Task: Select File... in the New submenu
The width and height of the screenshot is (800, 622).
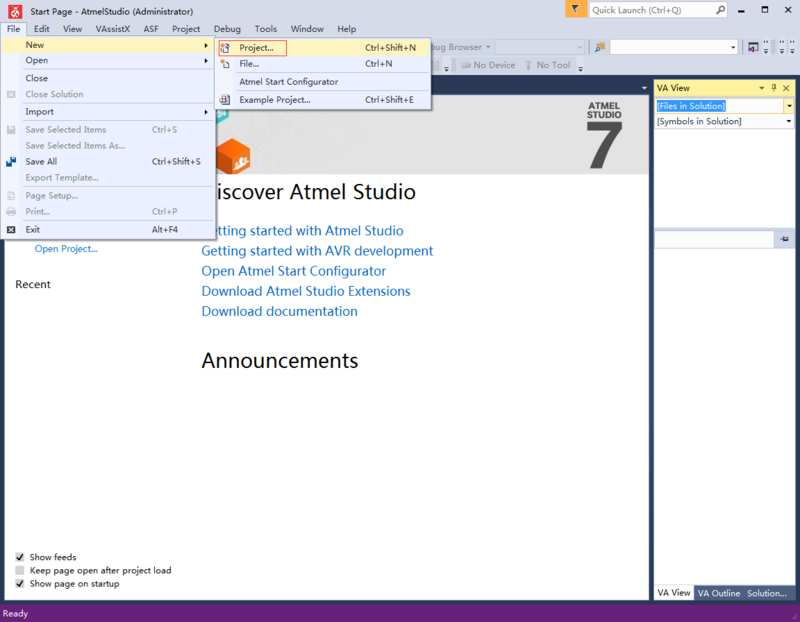Action: (x=323, y=64)
